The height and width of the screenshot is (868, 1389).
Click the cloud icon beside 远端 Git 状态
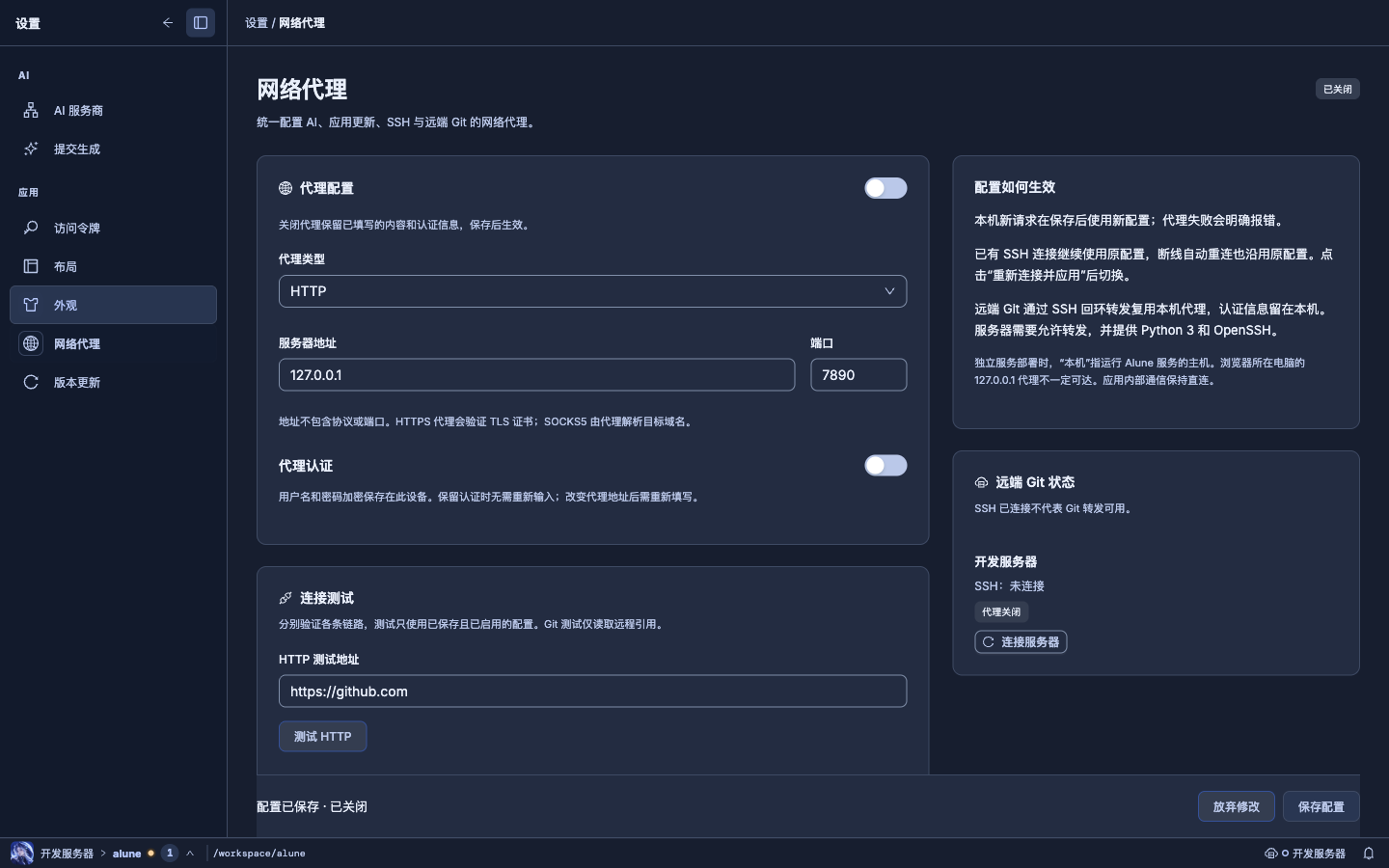[x=981, y=482]
